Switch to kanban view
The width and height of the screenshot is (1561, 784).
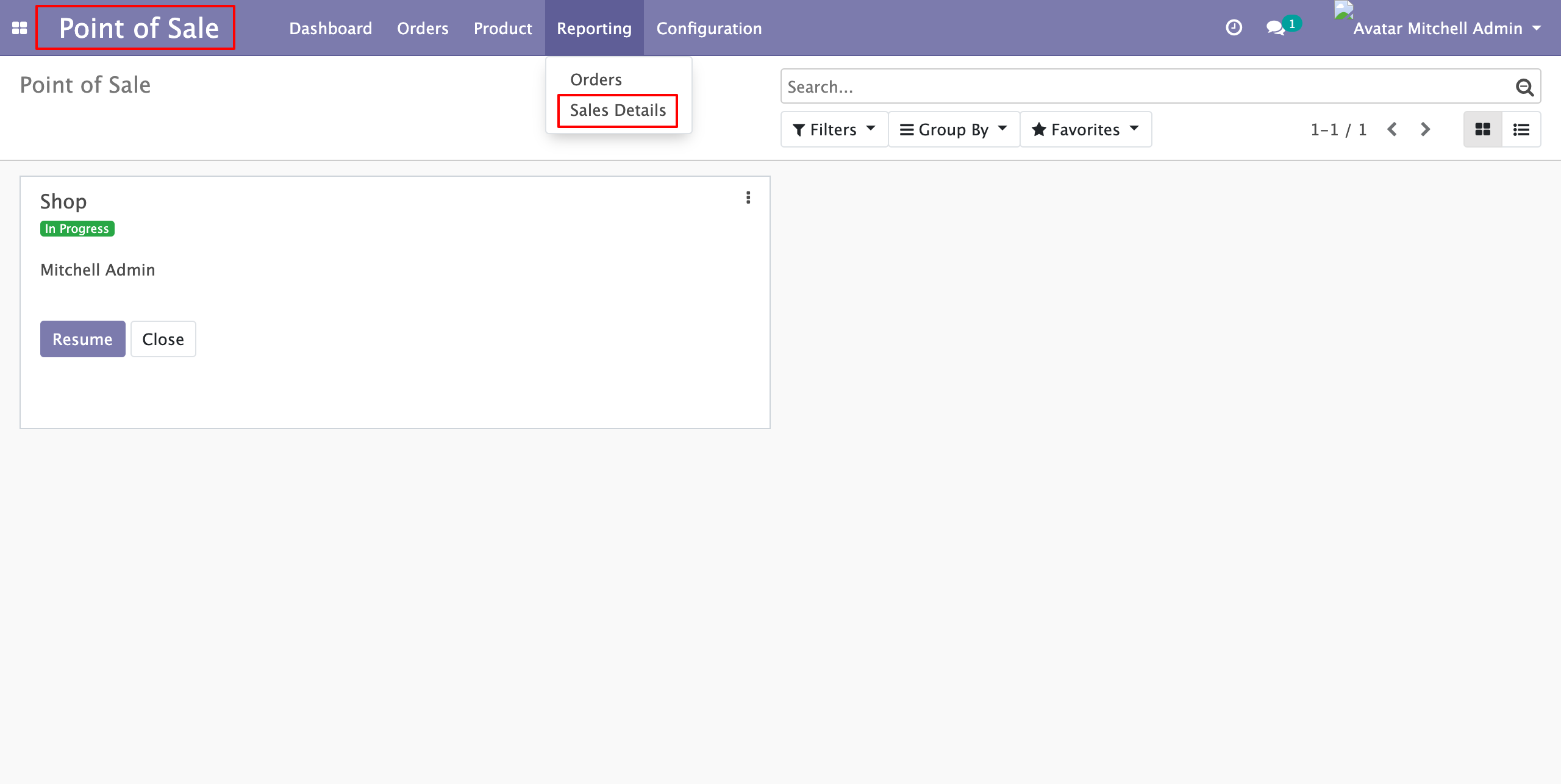(x=1482, y=129)
